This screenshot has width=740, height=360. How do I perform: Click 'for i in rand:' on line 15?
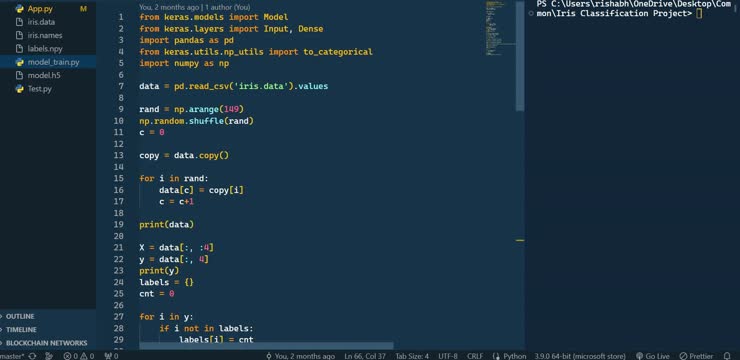tap(174, 178)
